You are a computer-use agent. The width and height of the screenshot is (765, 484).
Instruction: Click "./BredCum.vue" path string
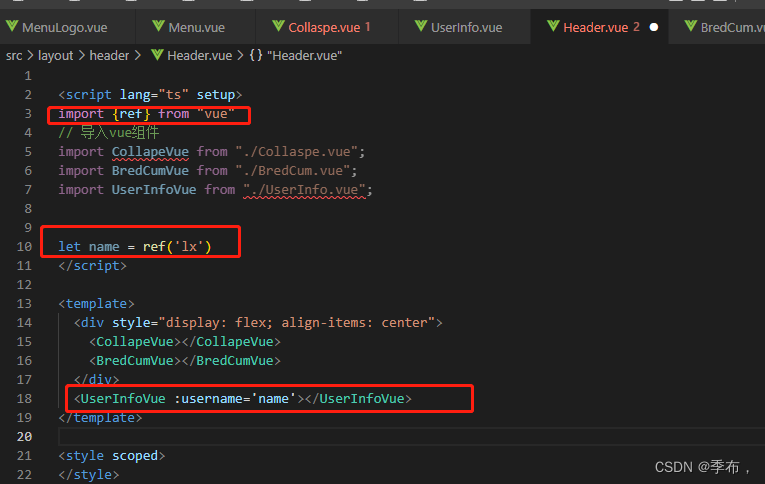click(293, 171)
